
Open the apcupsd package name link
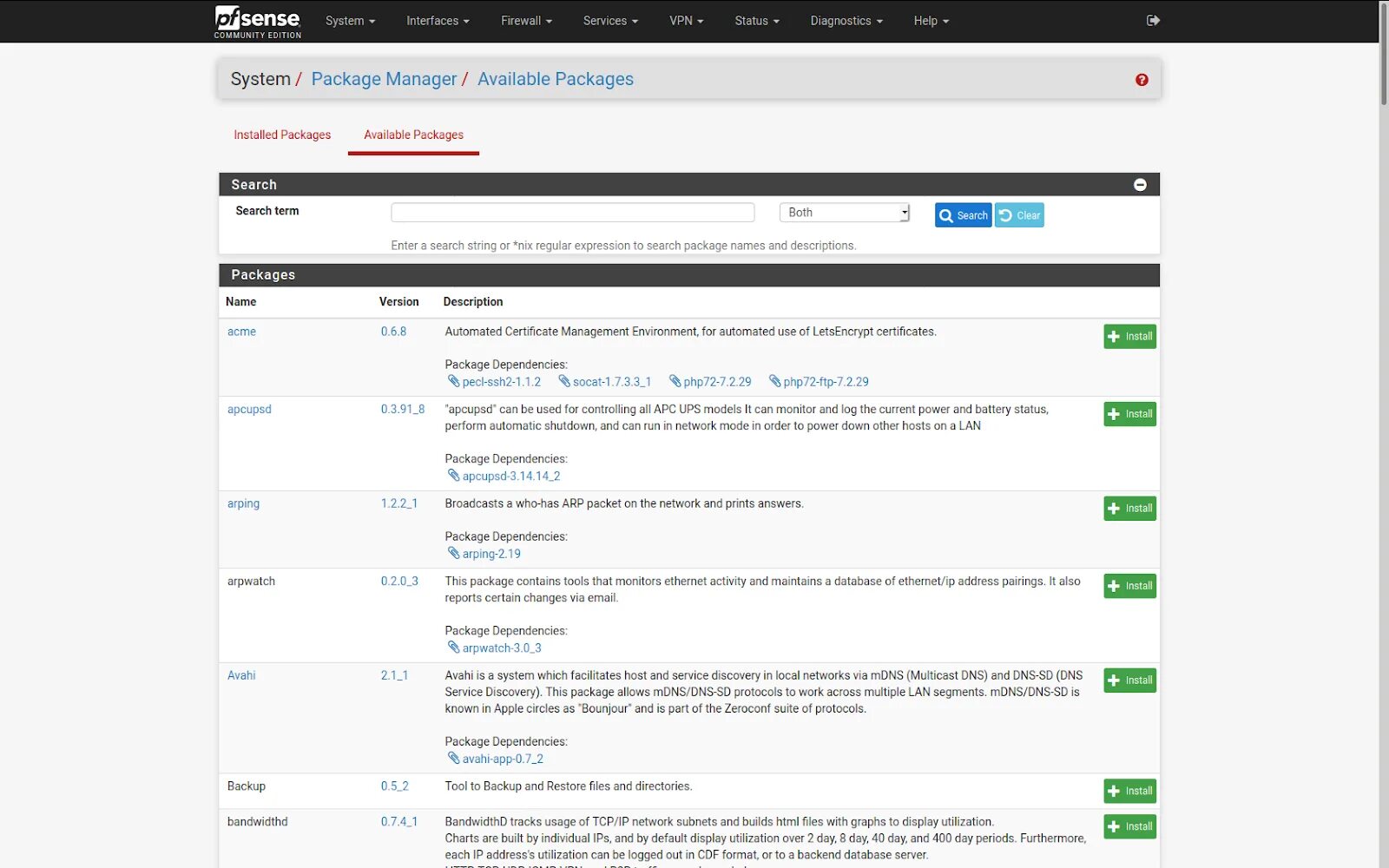[249, 409]
